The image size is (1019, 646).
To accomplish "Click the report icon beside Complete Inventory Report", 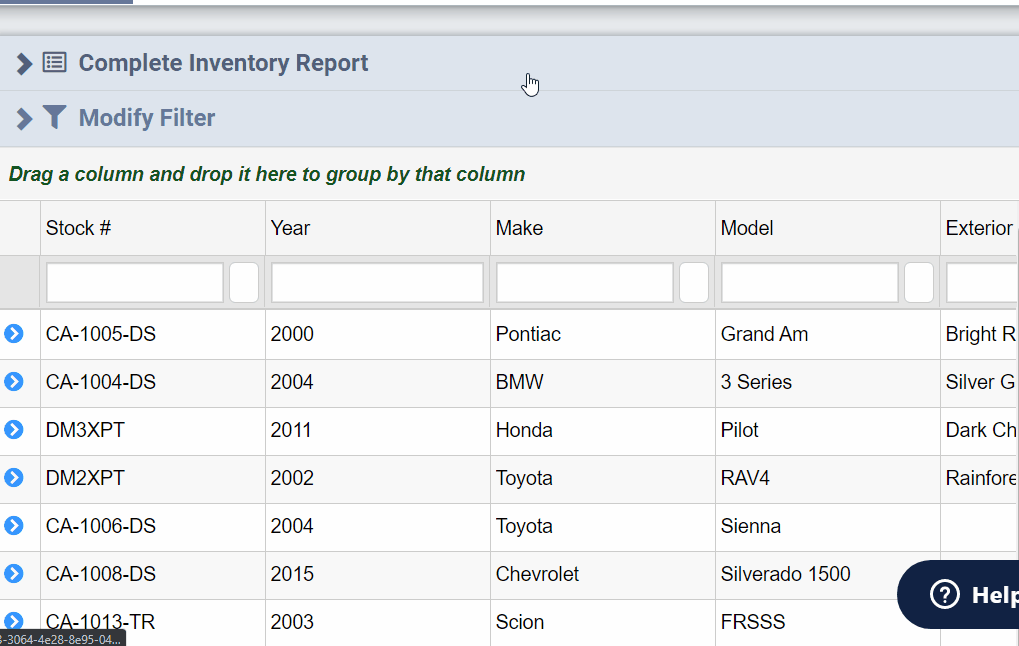I will (54, 62).
